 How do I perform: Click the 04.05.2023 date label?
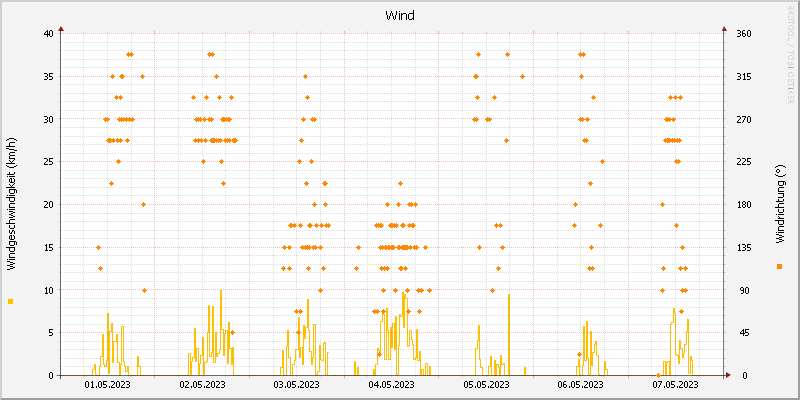pyautogui.click(x=391, y=384)
